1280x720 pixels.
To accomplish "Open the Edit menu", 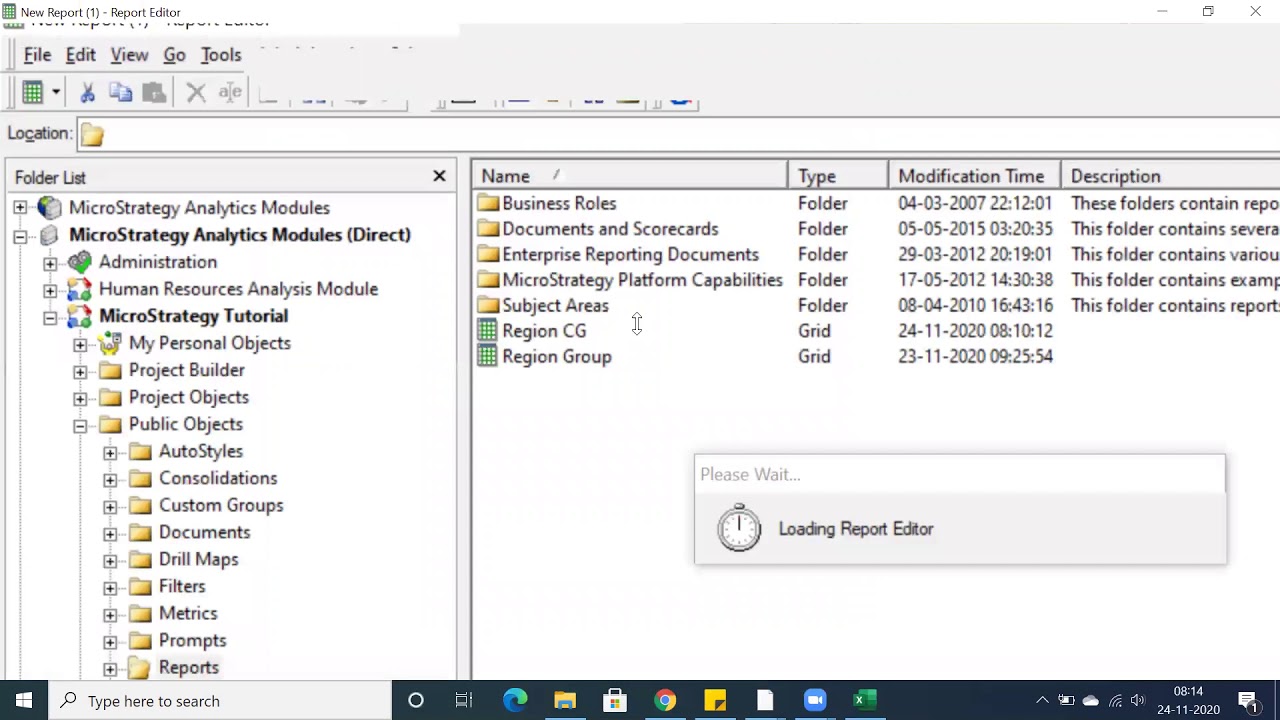I will (81, 55).
